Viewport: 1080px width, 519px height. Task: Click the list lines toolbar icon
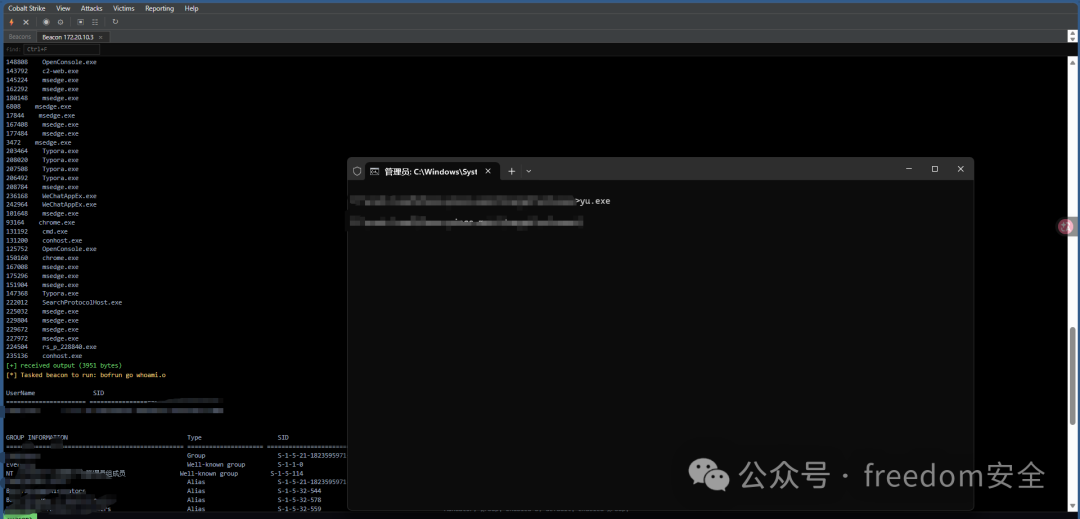click(95, 22)
